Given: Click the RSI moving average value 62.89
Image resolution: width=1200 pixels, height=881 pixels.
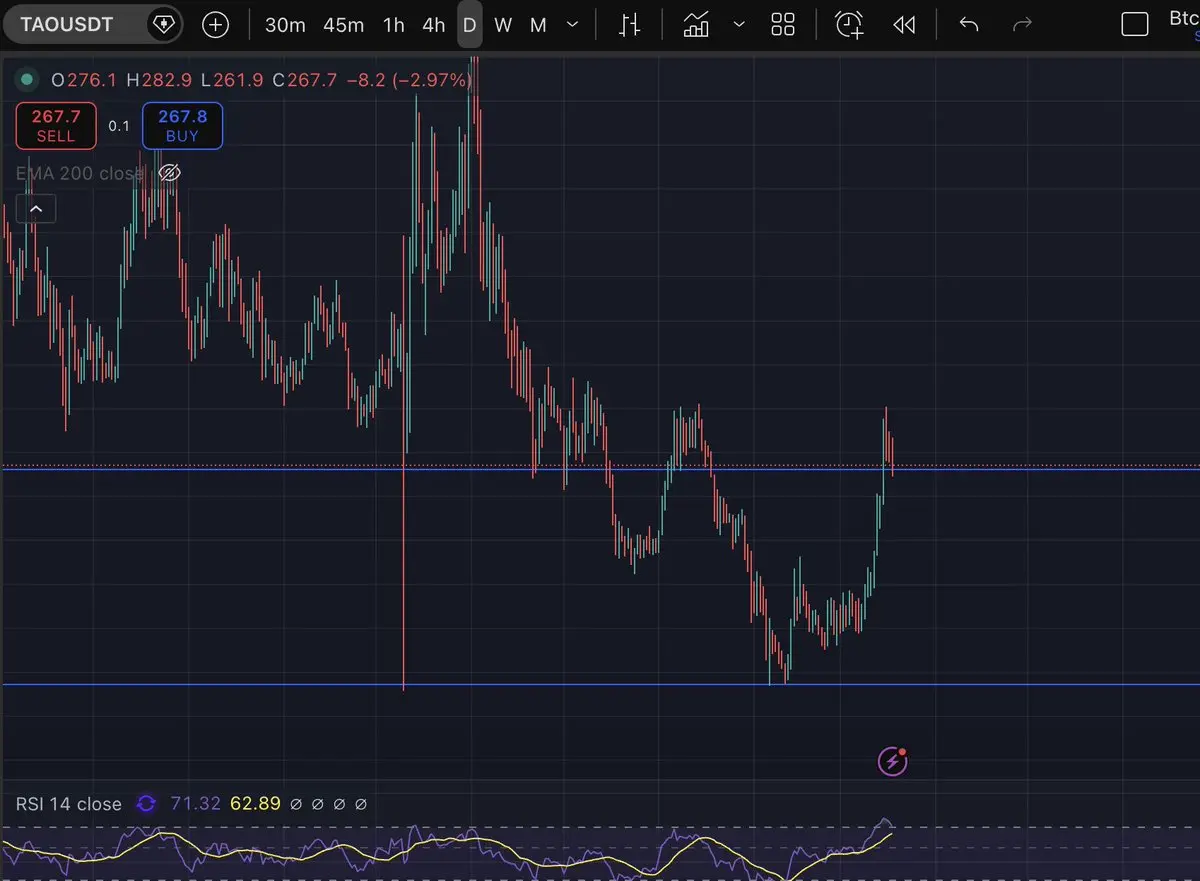Looking at the screenshot, I should [x=255, y=804].
